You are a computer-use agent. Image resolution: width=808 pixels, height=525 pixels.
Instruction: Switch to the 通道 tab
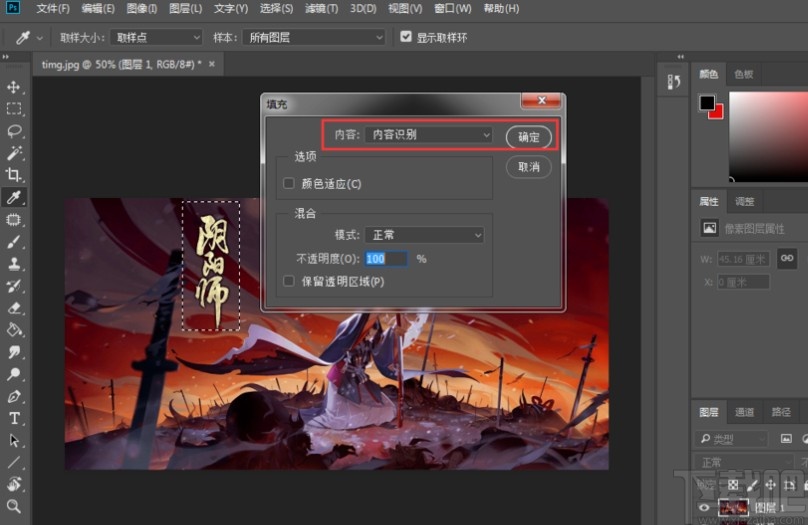744,412
